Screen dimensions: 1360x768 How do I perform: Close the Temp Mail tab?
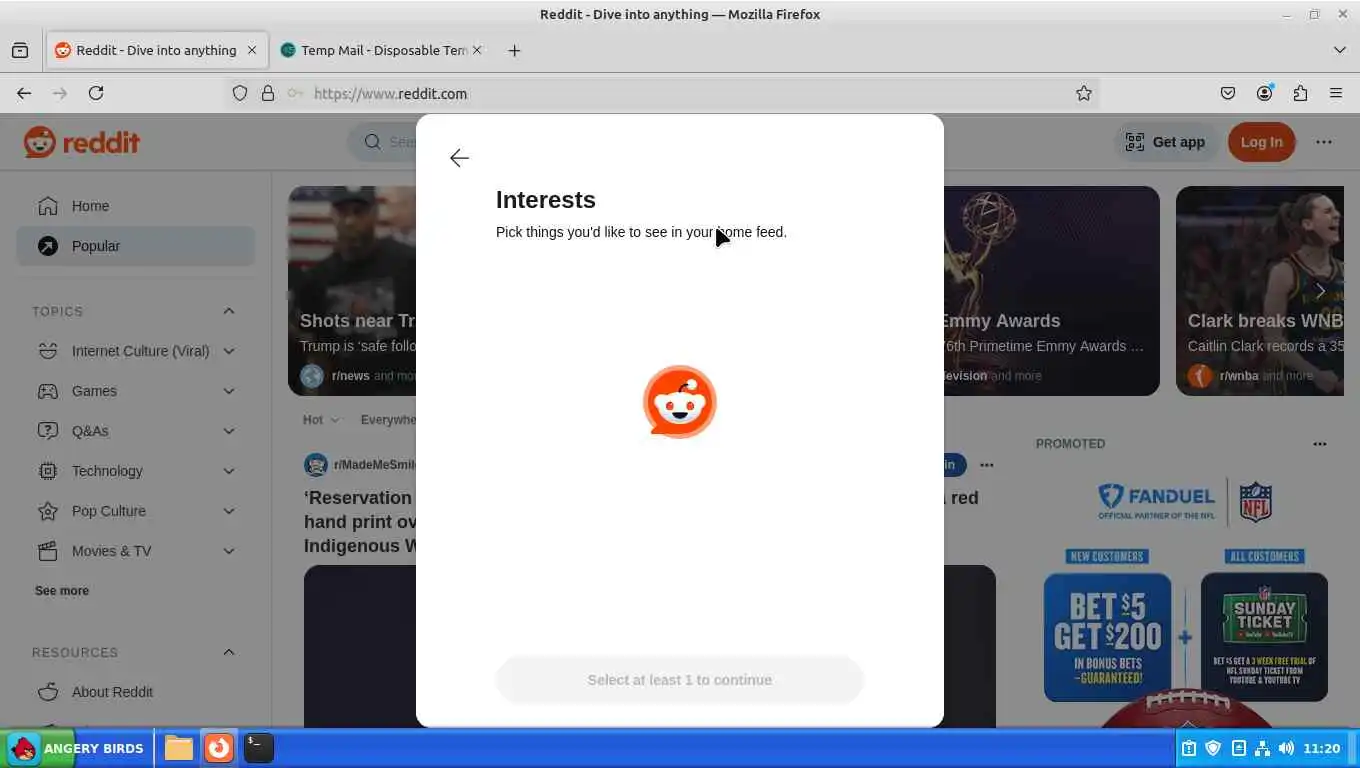click(x=477, y=50)
